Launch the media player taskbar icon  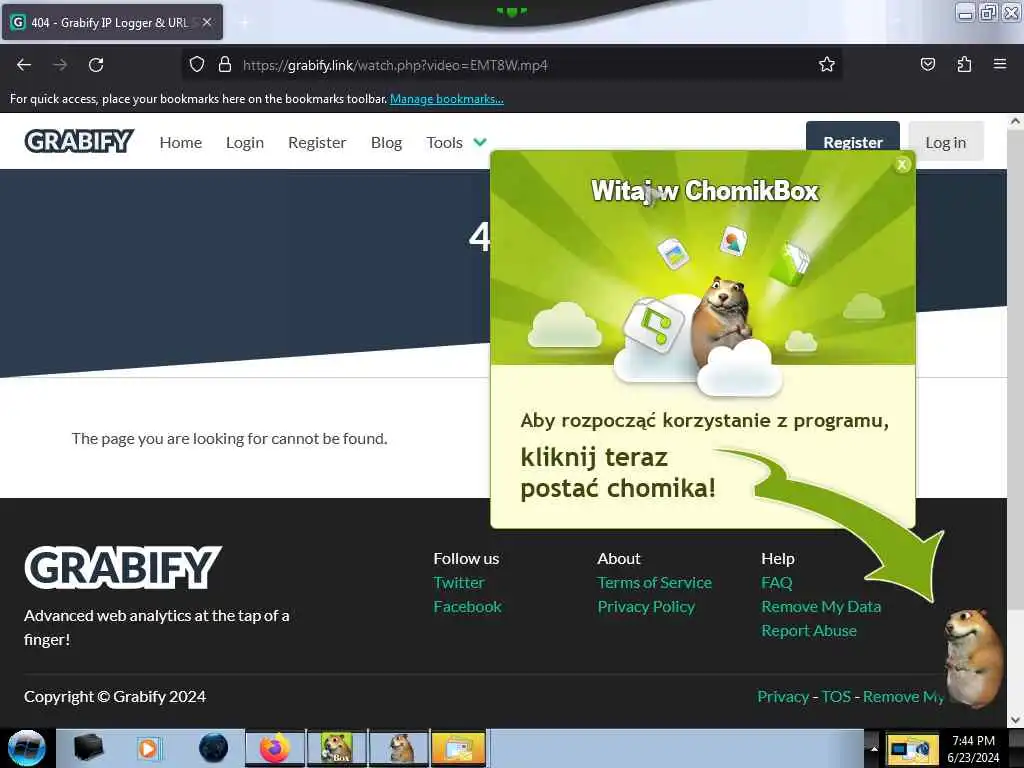148,748
